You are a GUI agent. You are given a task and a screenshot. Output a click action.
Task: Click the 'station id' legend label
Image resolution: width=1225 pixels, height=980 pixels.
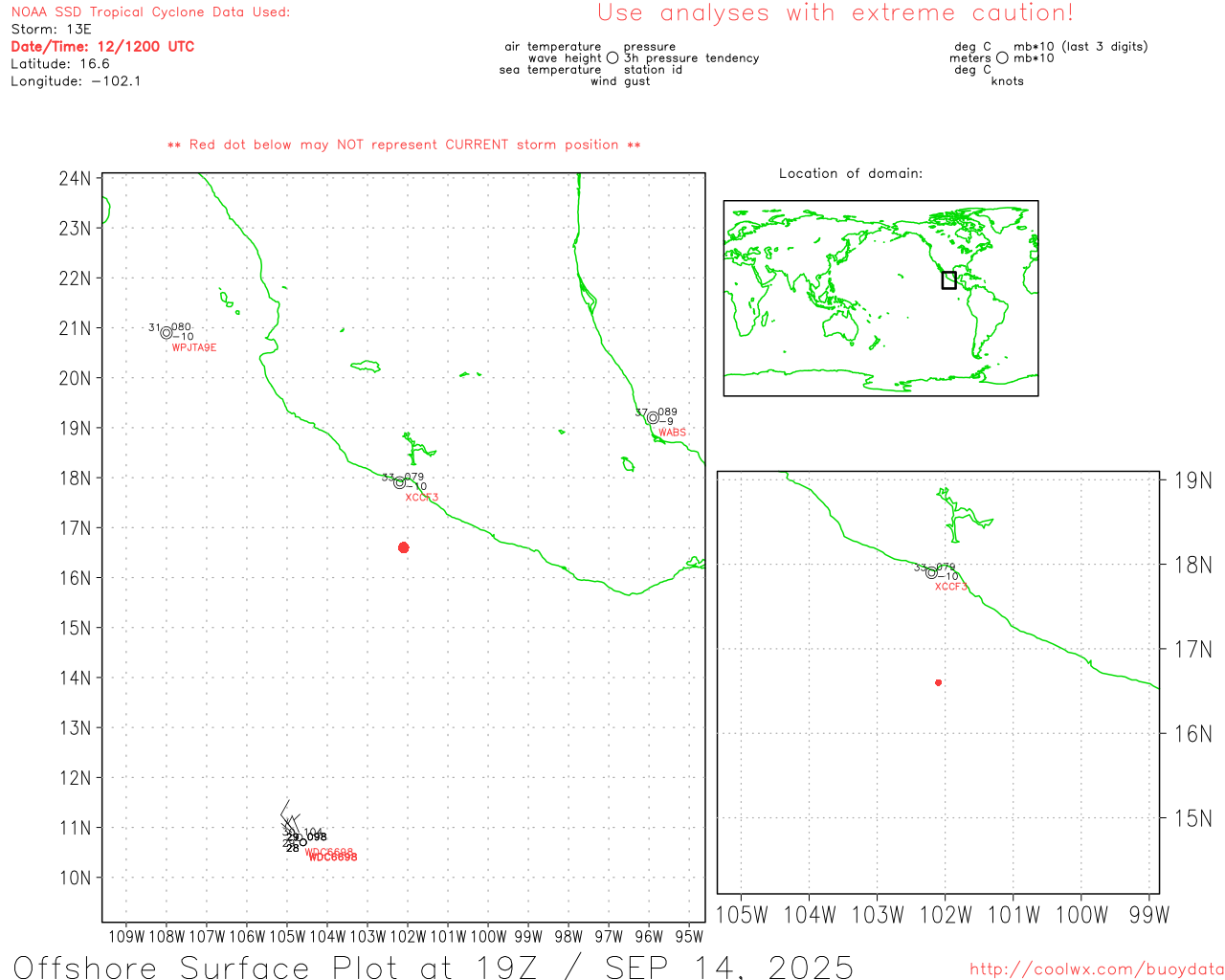tap(653, 70)
